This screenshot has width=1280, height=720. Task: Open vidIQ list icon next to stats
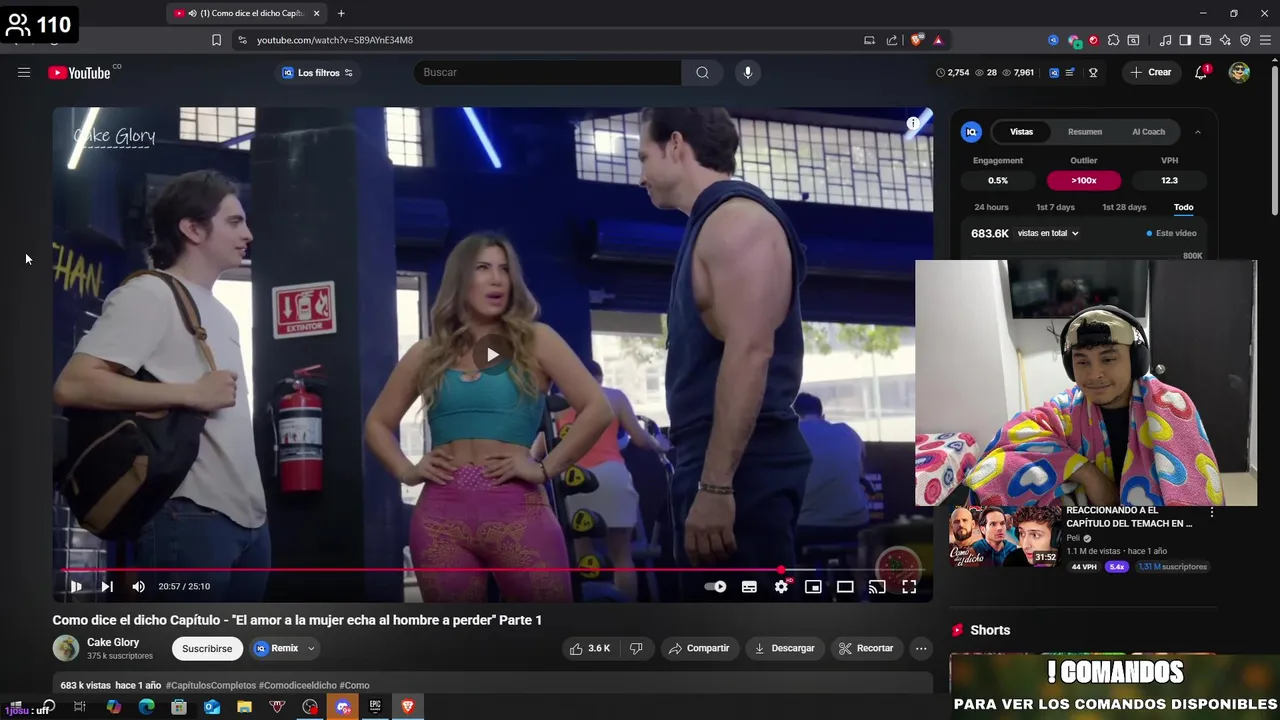point(1070,72)
